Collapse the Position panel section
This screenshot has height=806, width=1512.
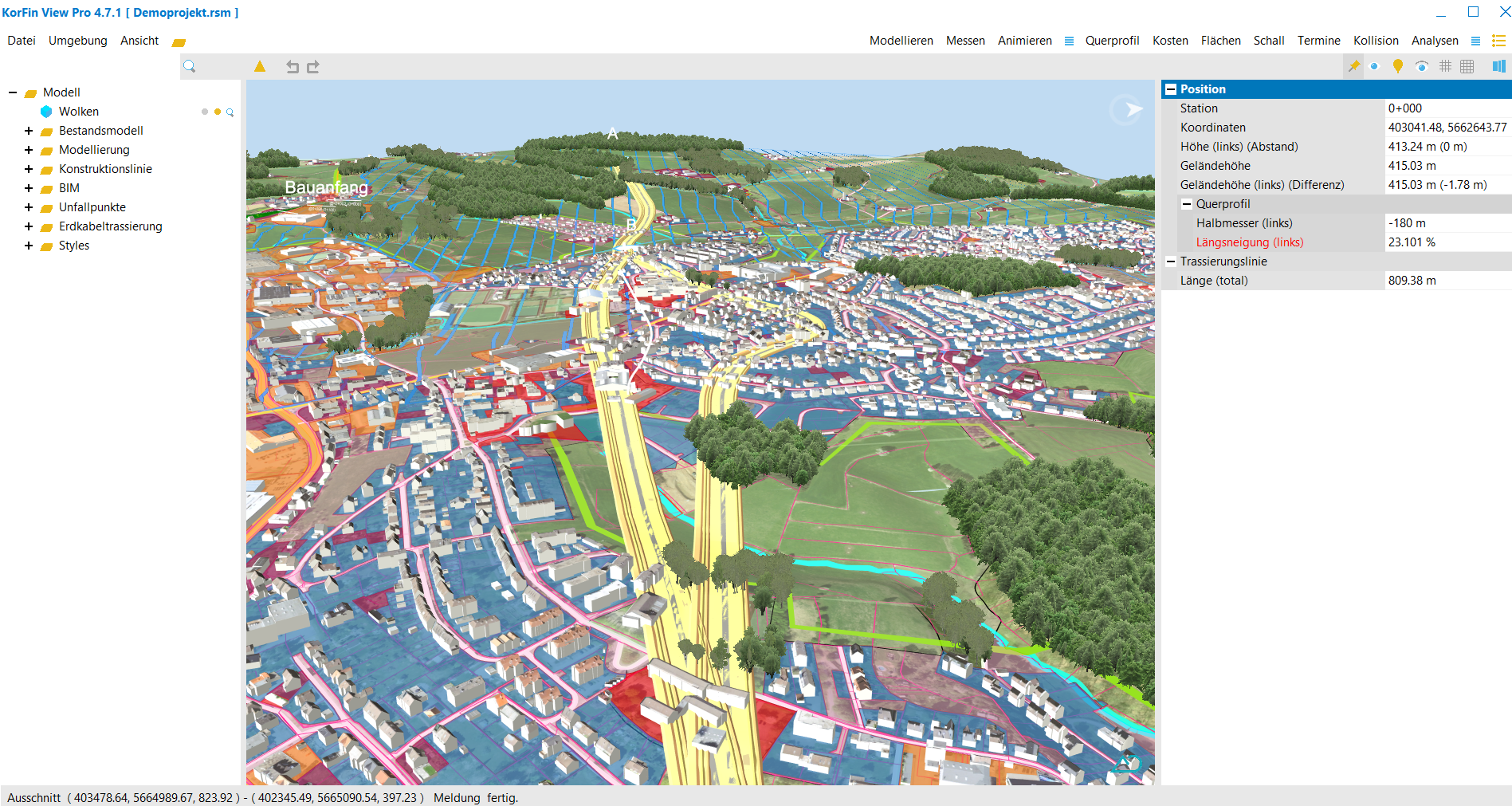tap(1171, 89)
